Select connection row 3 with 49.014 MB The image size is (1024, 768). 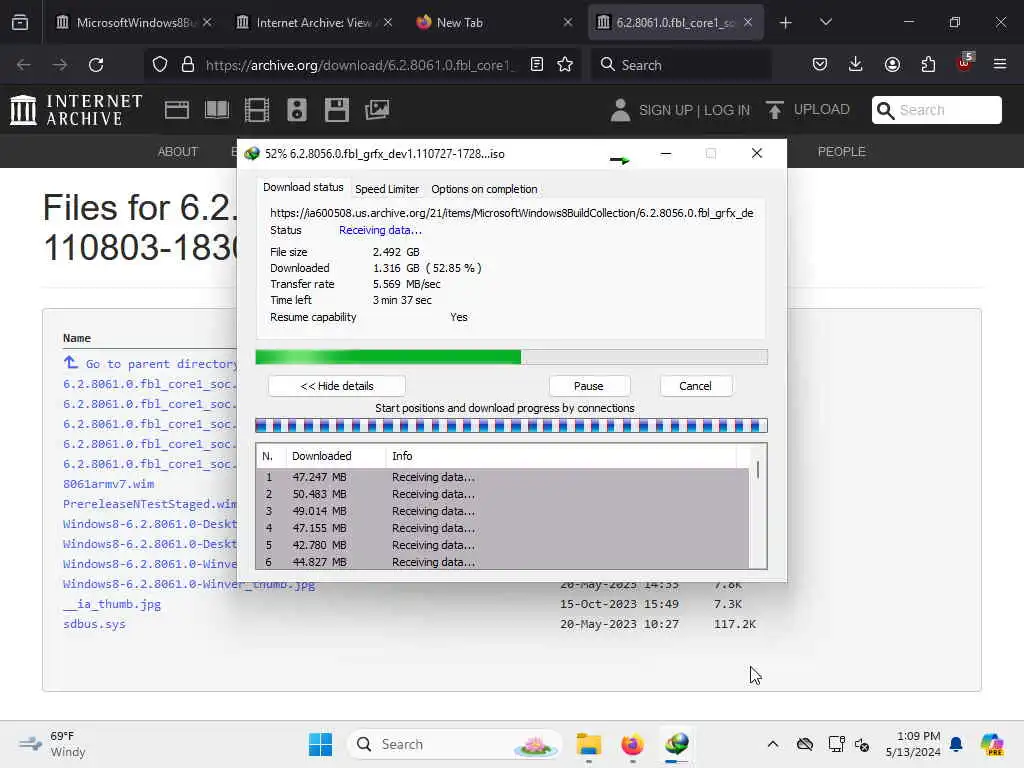[502, 511]
